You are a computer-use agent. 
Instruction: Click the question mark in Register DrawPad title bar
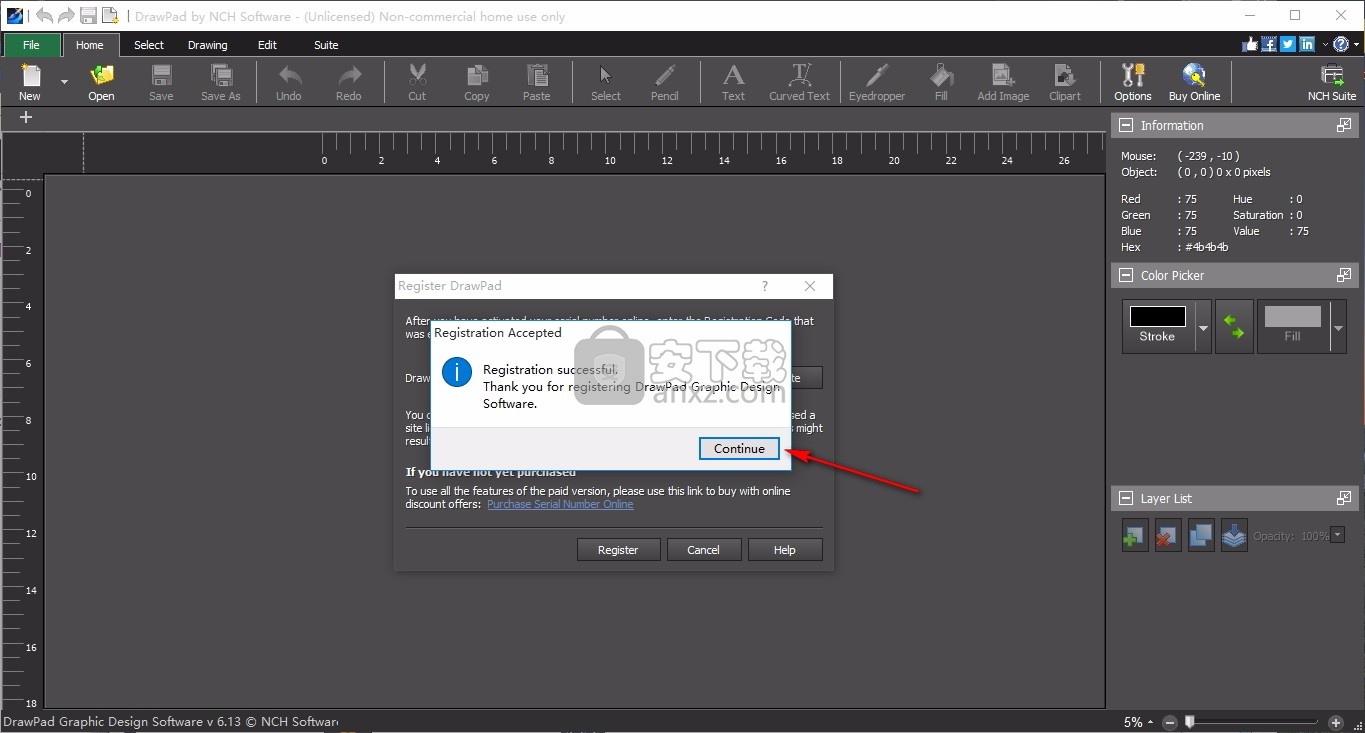pyautogui.click(x=766, y=286)
